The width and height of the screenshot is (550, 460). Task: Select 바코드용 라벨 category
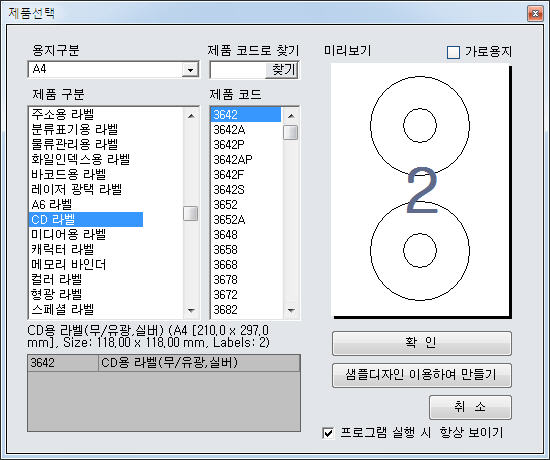click(68, 174)
